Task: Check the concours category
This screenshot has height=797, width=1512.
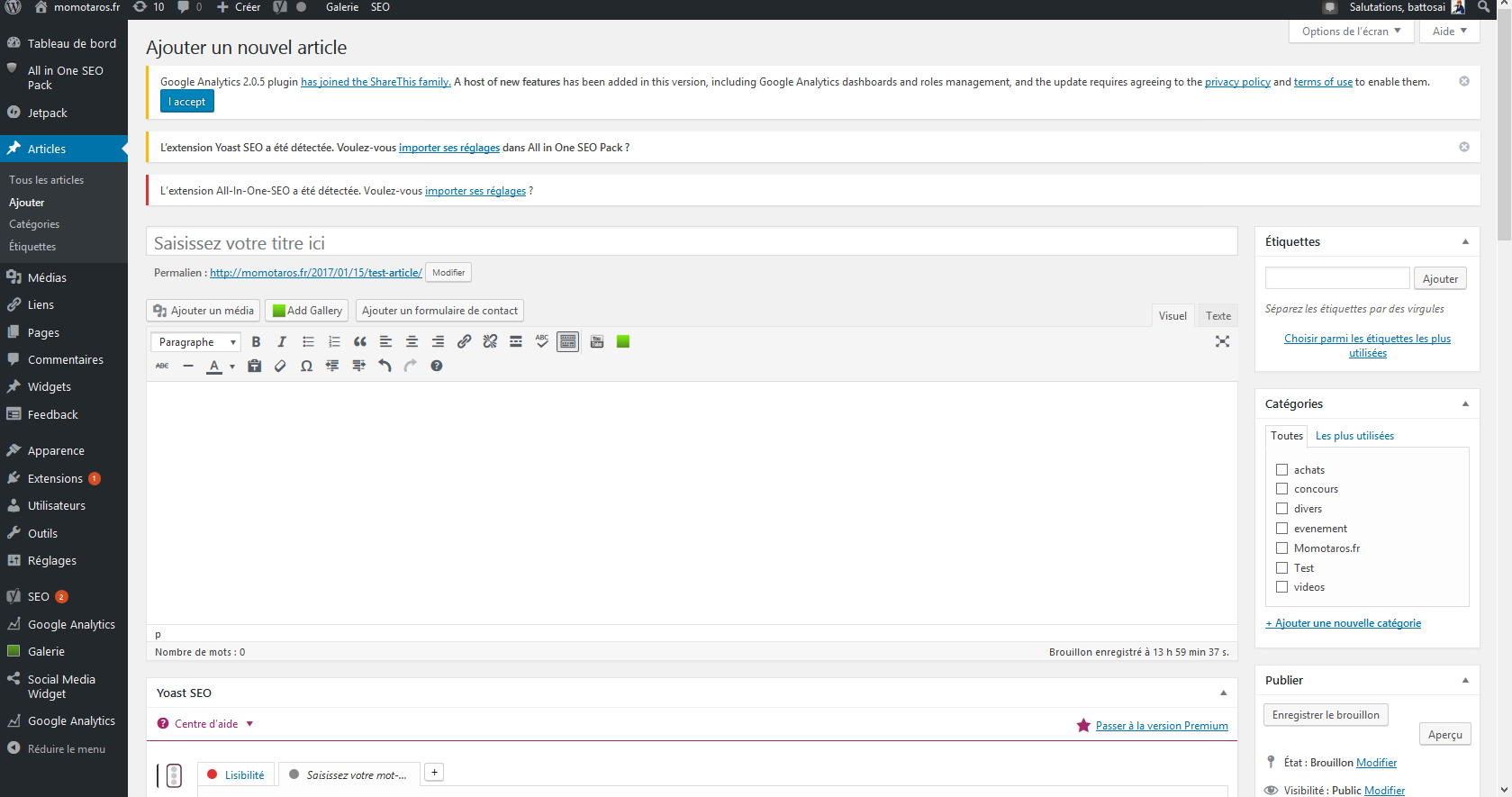Action: [x=1281, y=489]
